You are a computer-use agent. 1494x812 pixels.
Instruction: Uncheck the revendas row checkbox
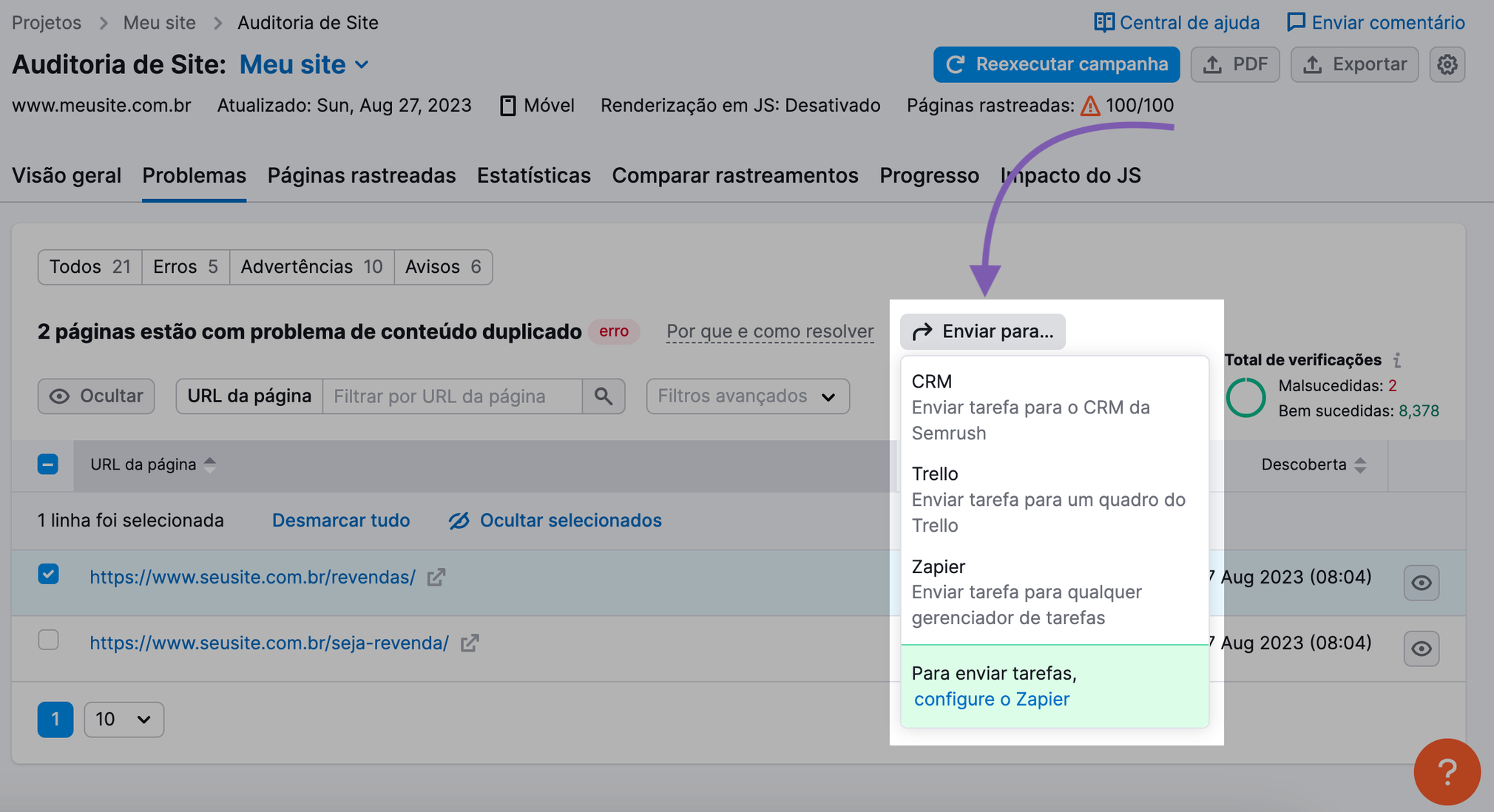click(49, 574)
